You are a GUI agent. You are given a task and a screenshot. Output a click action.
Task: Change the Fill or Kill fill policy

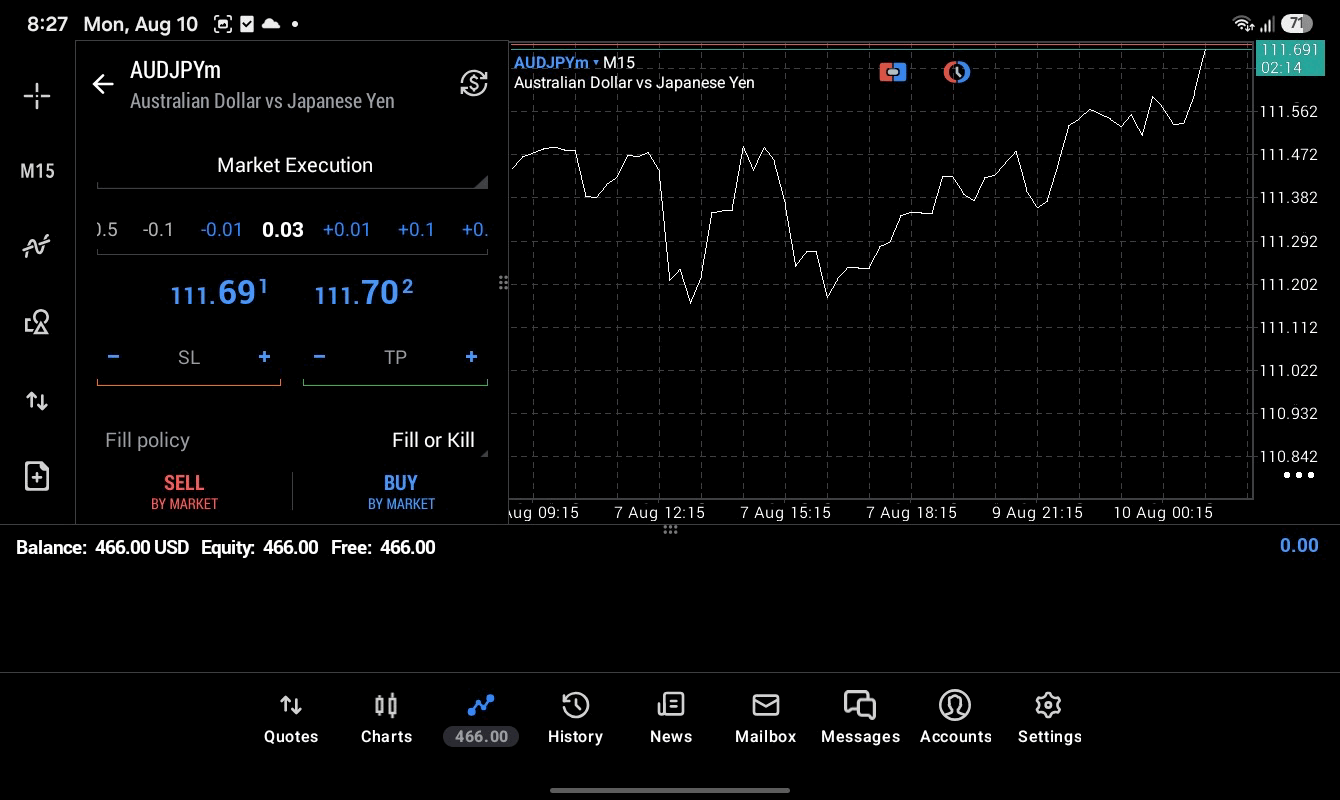pyautogui.click(x=433, y=440)
